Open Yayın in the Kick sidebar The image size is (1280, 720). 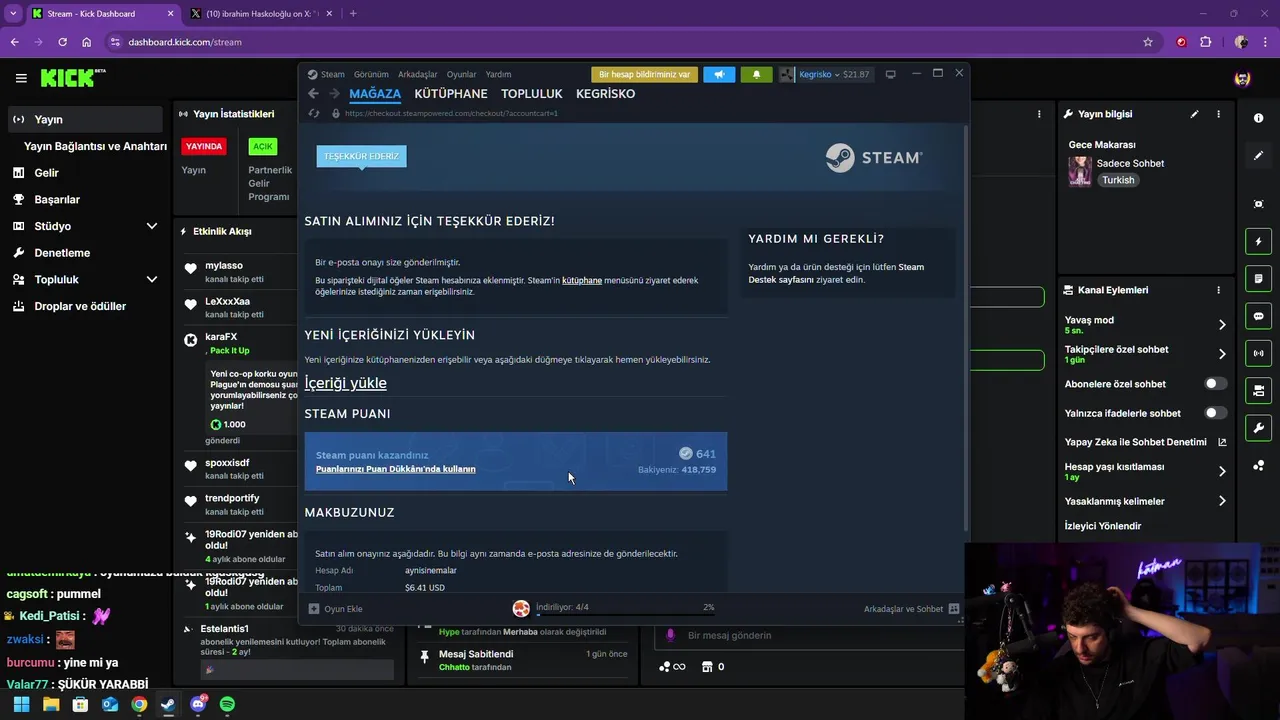pyautogui.click(x=84, y=119)
